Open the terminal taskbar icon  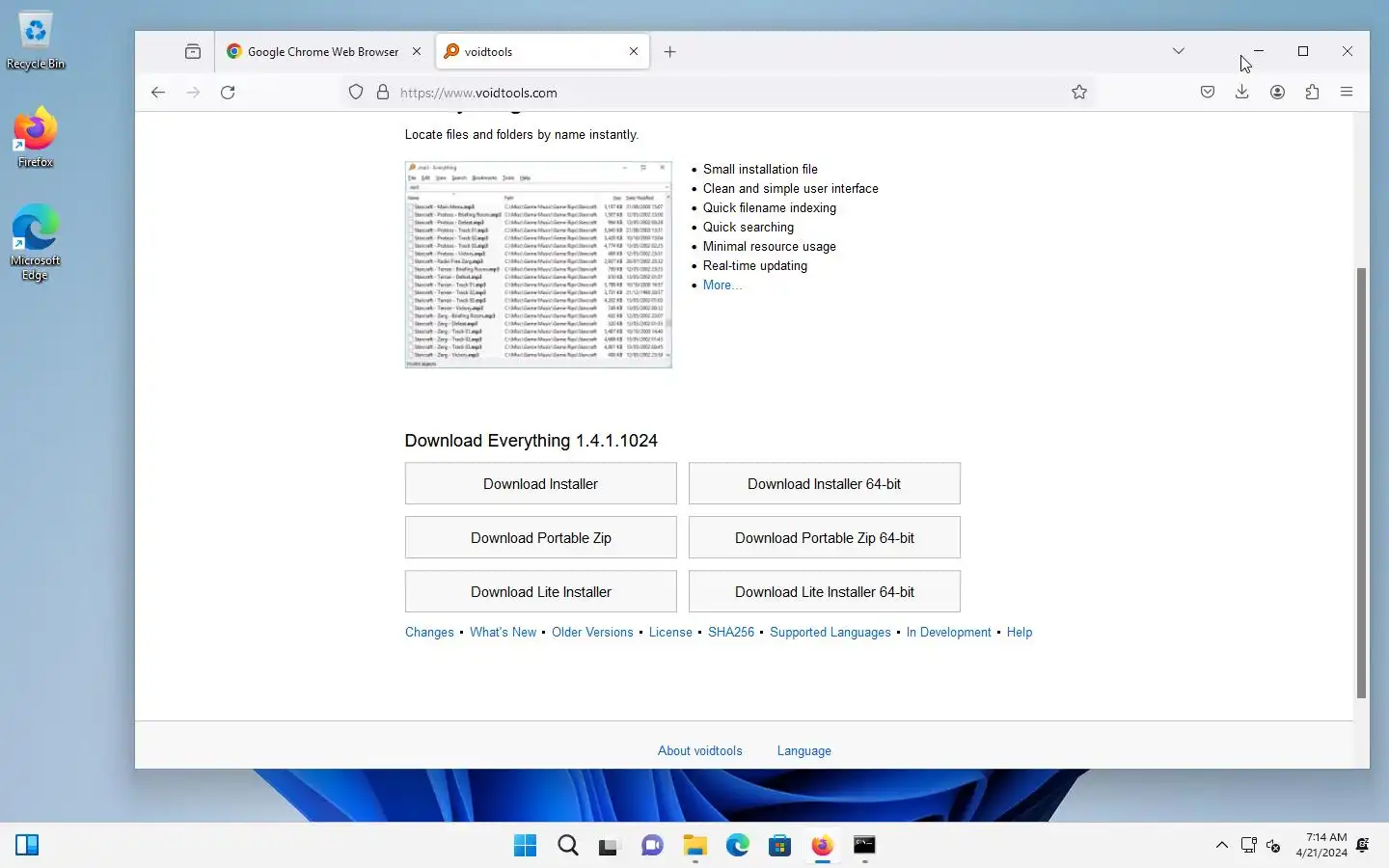pos(864,846)
